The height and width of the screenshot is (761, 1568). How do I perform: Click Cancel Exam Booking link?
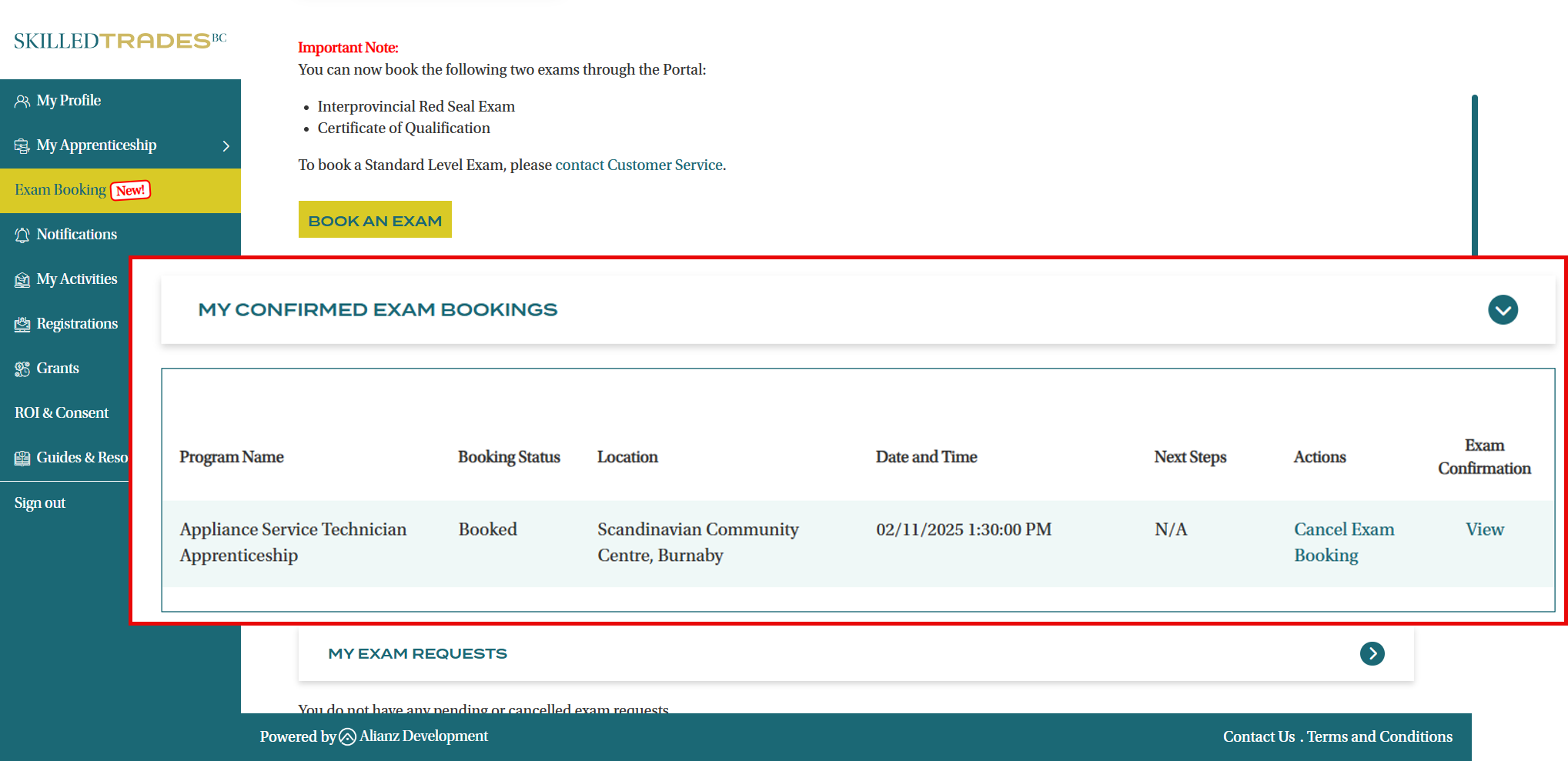tap(1343, 542)
